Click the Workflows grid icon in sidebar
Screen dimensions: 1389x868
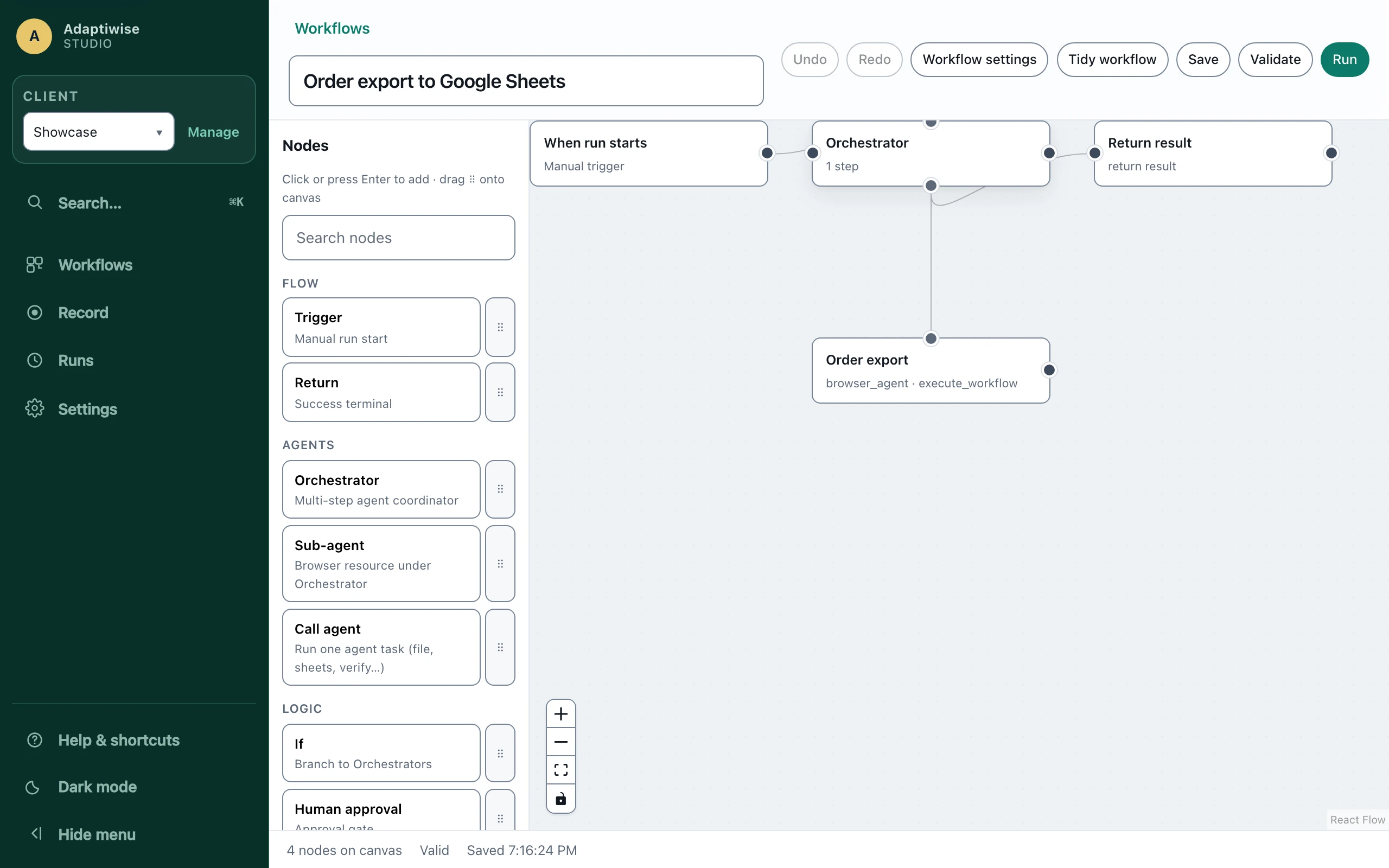pos(34,265)
